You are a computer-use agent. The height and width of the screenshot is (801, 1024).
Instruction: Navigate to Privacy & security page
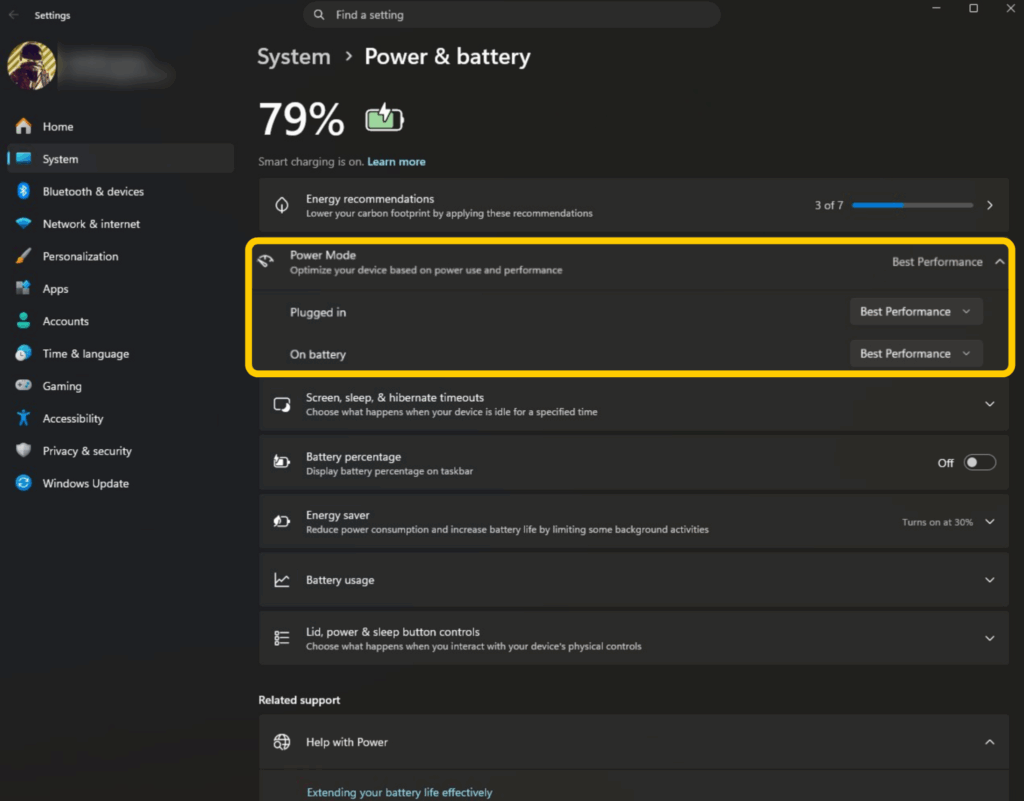120,450
